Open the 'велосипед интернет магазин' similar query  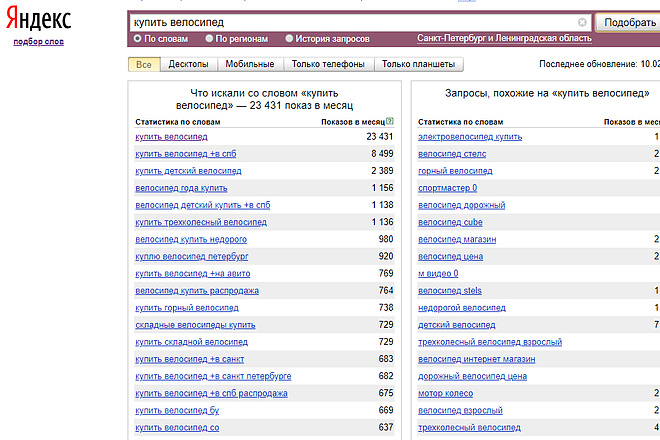click(x=476, y=360)
